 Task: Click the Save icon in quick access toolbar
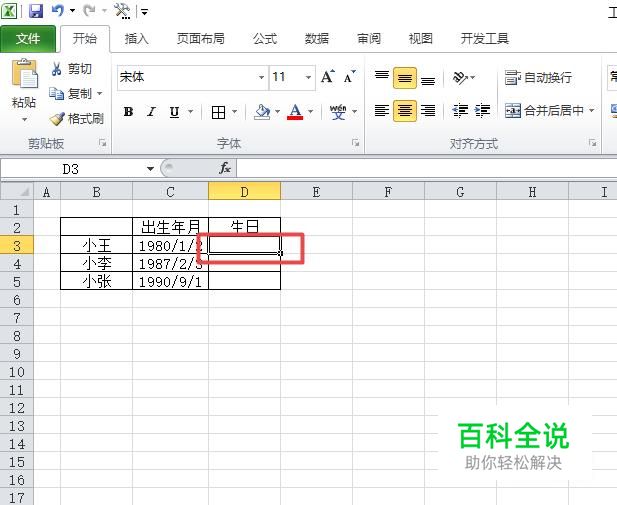(36, 11)
